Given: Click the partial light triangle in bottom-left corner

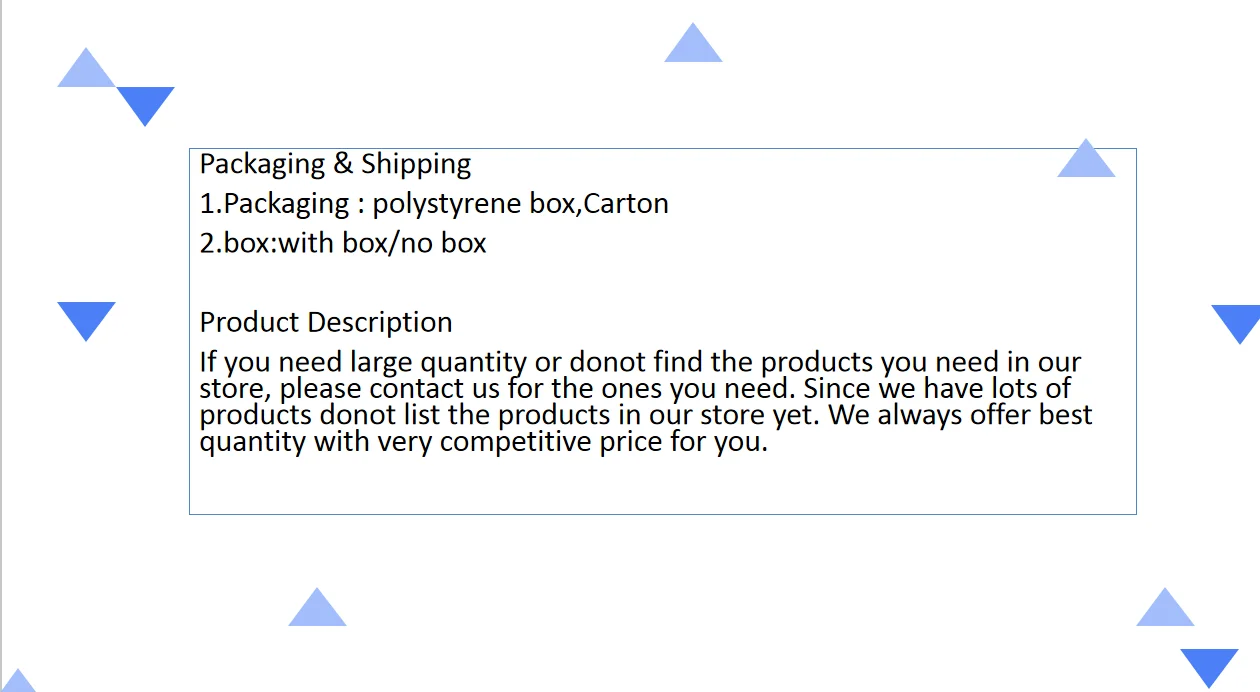Looking at the screenshot, I should click(x=18, y=684).
